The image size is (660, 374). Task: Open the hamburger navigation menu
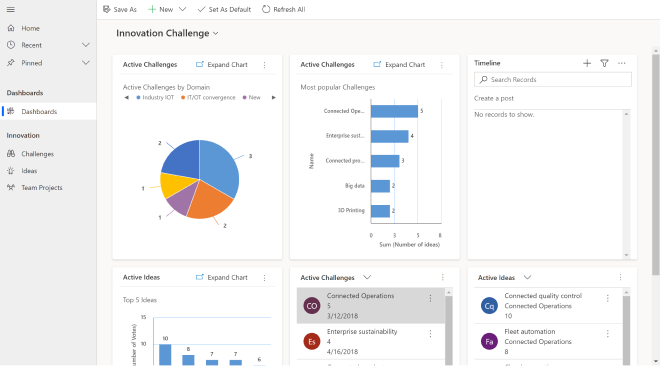[x=11, y=9]
